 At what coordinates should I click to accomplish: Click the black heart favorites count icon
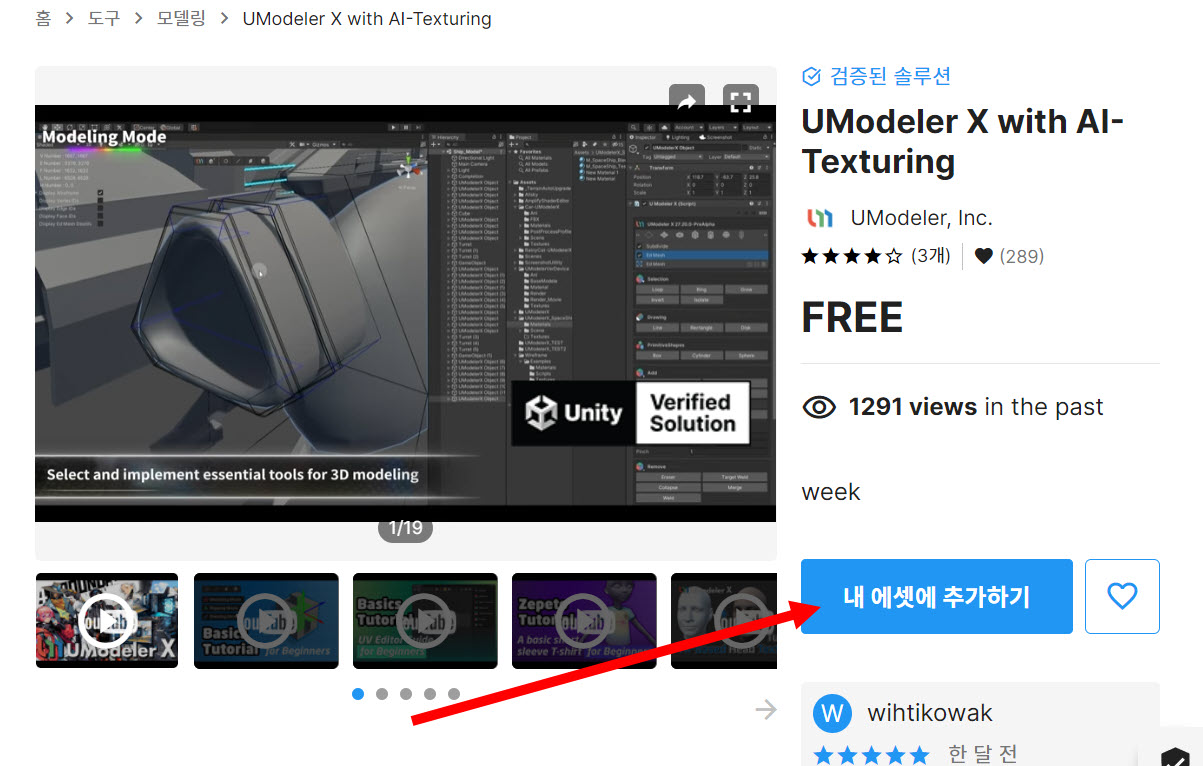[984, 256]
